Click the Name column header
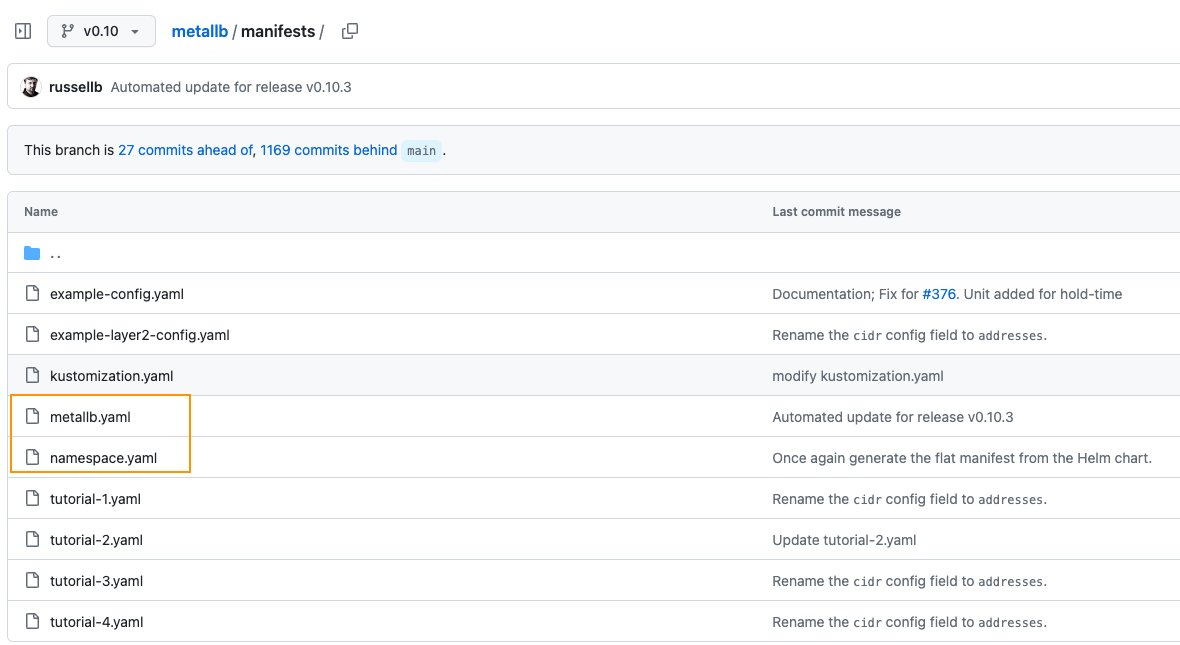Screen dimensions: 1180x645 click(41, 211)
